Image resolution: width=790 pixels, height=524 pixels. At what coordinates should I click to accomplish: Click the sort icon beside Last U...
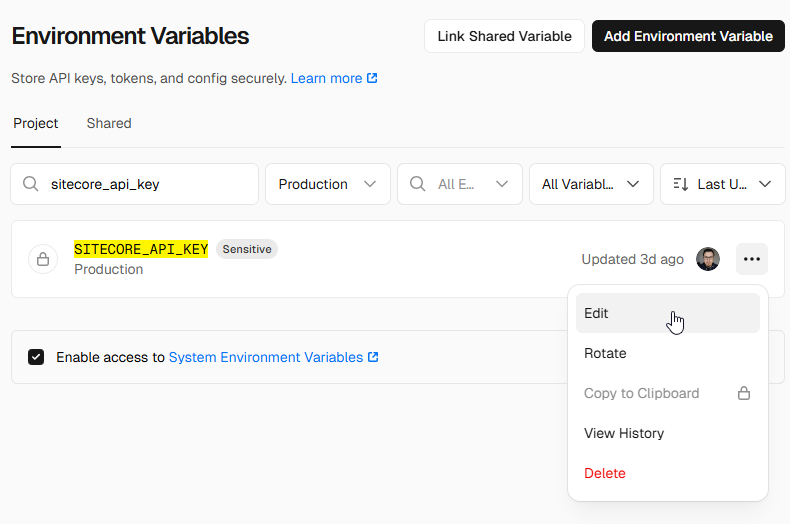pos(681,184)
